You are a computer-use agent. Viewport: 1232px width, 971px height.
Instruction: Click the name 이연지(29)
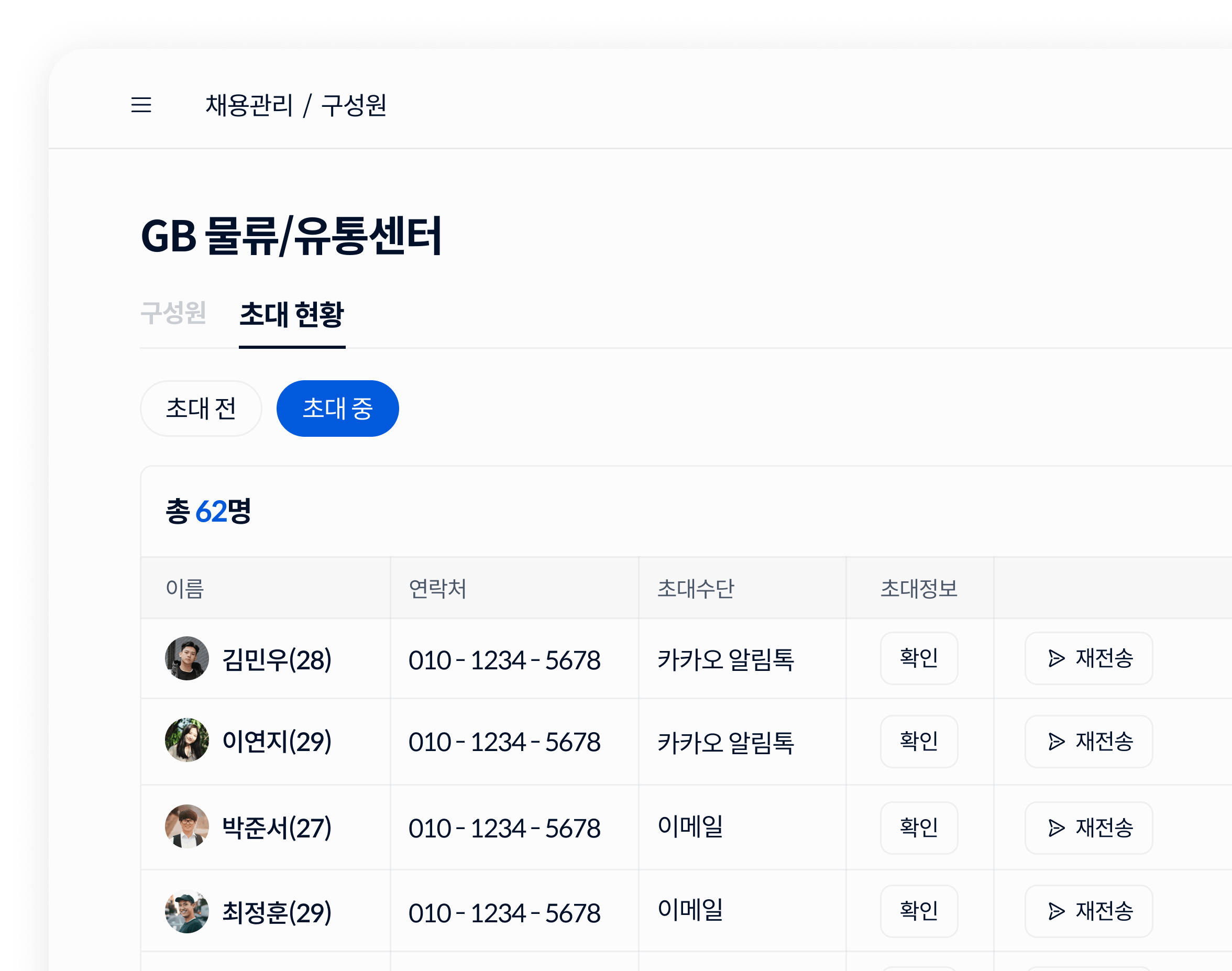point(277,742)
